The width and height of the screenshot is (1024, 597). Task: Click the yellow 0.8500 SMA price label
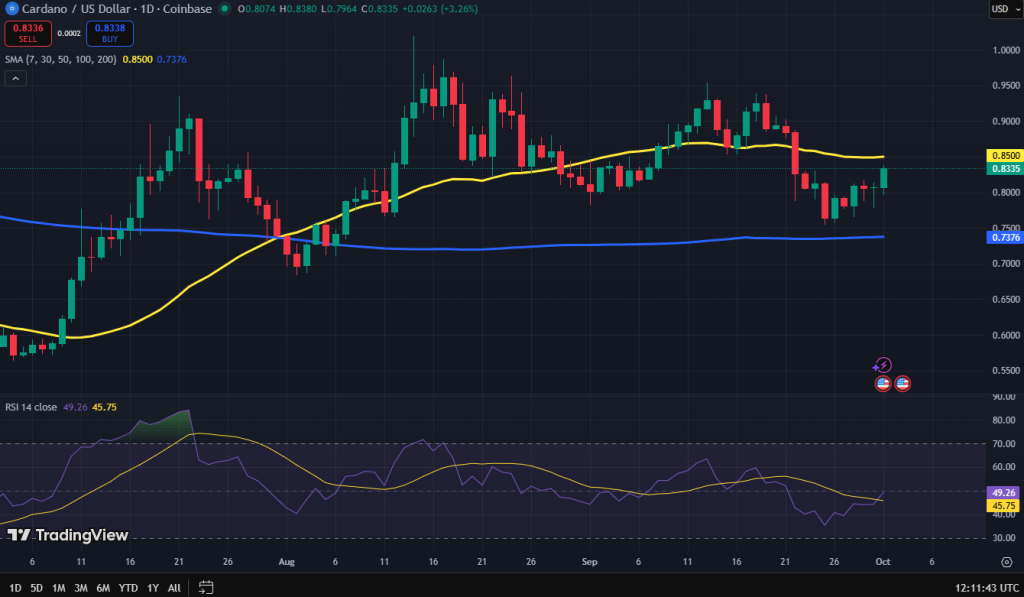[1004, 156]
